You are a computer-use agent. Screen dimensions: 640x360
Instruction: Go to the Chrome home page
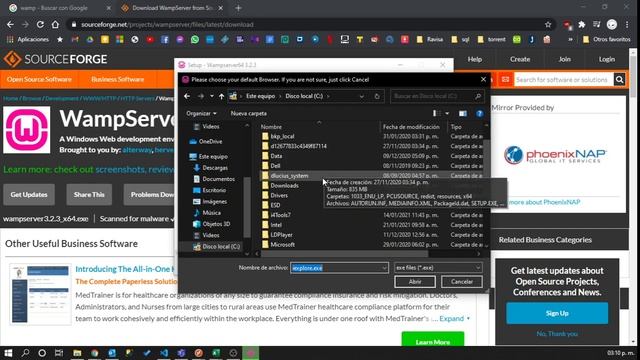click(55, 24)
